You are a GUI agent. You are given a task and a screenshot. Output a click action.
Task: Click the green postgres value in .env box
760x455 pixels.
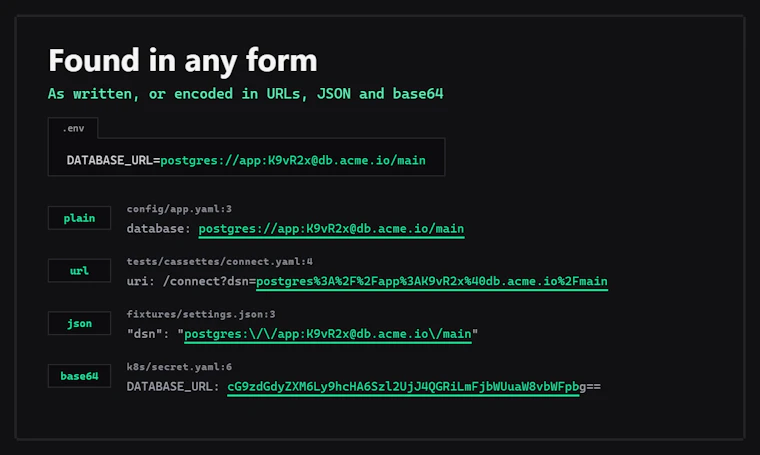click(x=293, y=160)
